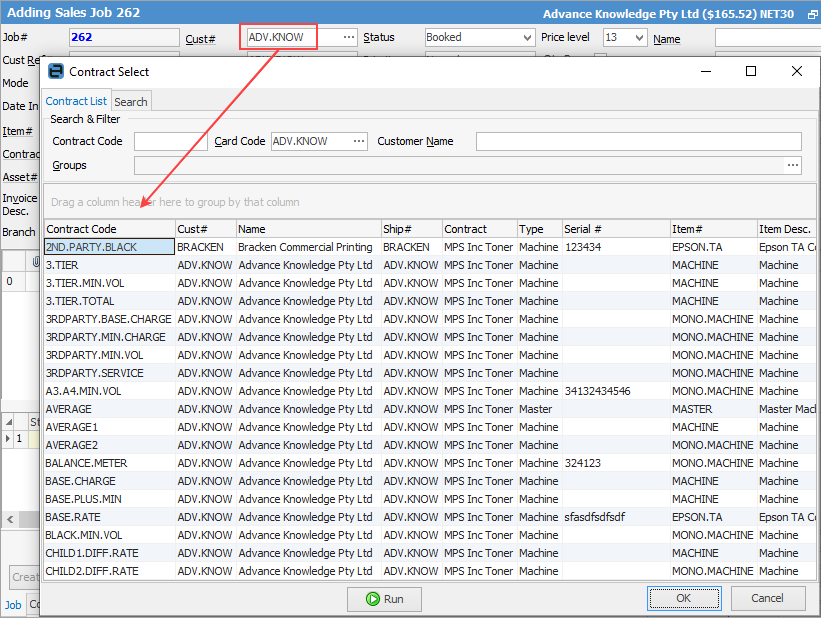Open the Groups selection ellipsis button

(793, 166)
